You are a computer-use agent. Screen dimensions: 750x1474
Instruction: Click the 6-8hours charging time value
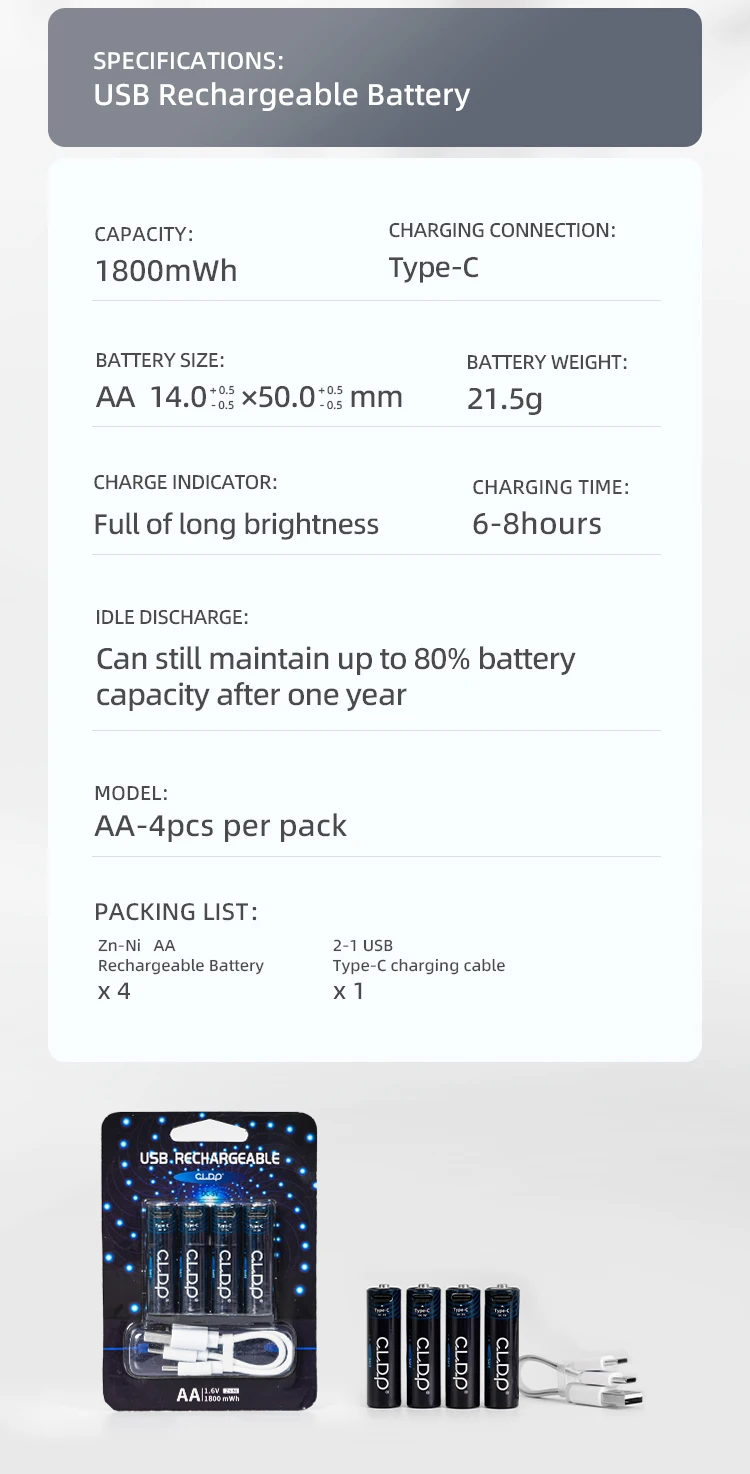click(536, 524)
